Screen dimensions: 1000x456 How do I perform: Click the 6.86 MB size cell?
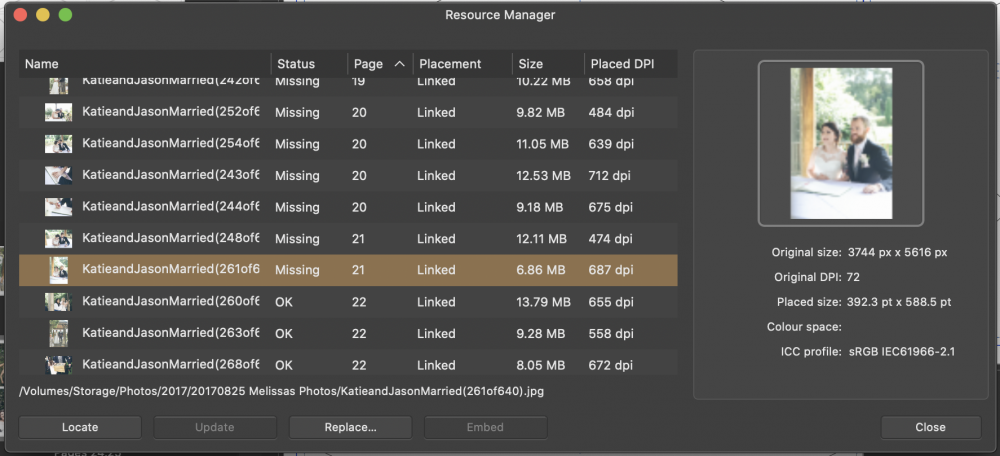(x=540, y=270)
